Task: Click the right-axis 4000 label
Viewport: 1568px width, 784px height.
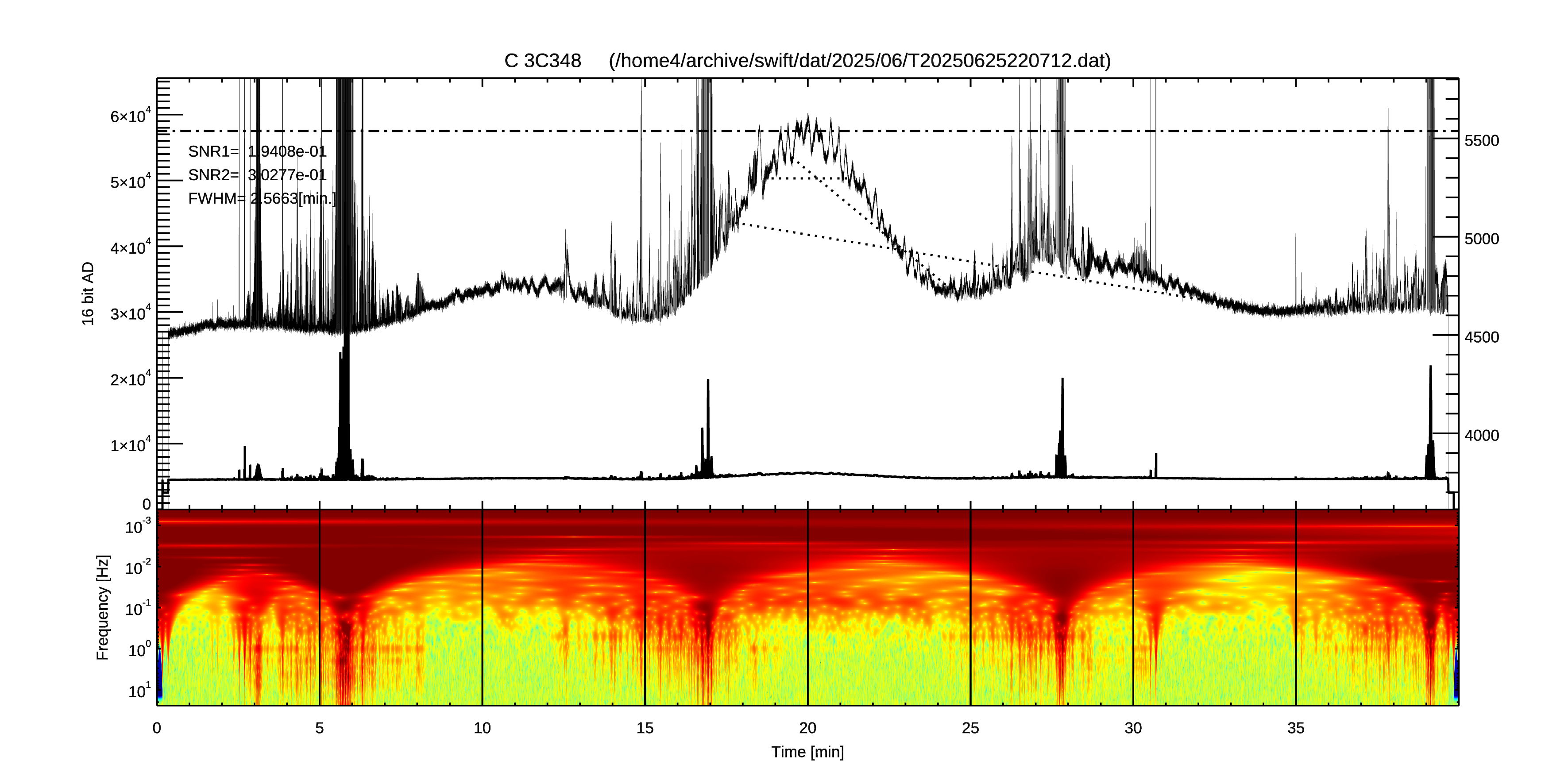Action: (x=1482, y=435)
